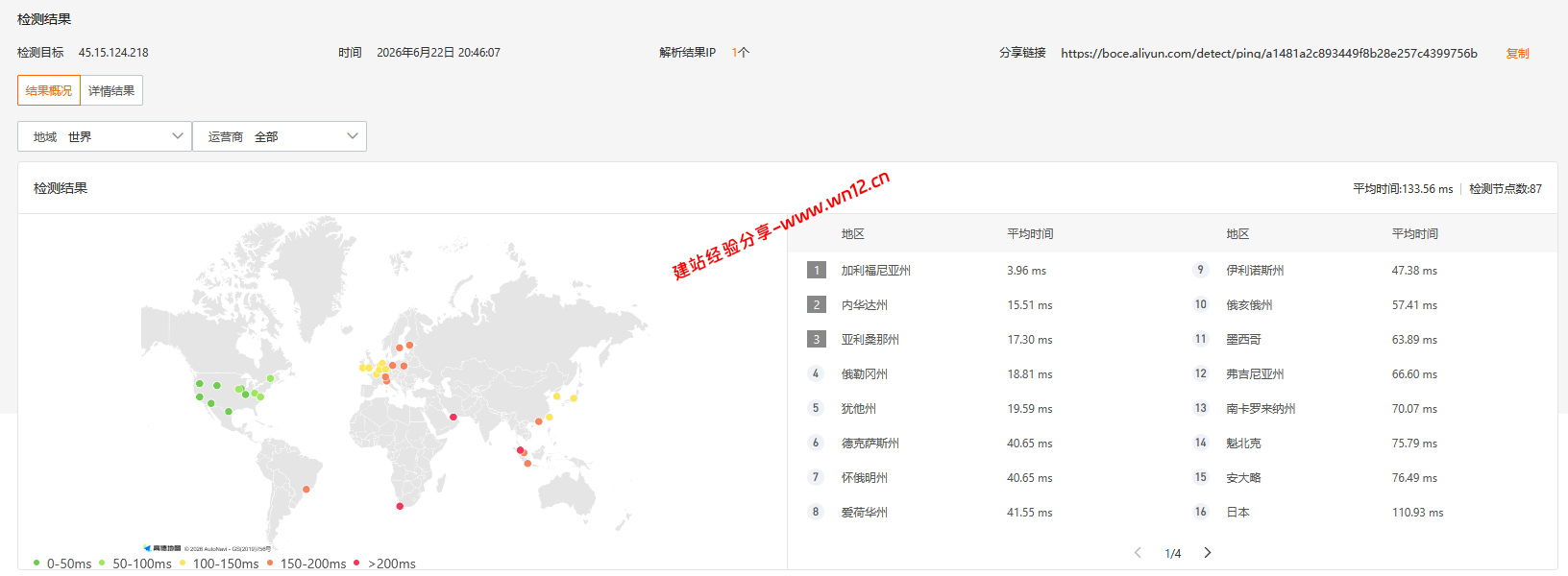Select the 俄亥俄州 region entry
The height and width of the screenshot is (576, 1568).
pos(1249,305)
